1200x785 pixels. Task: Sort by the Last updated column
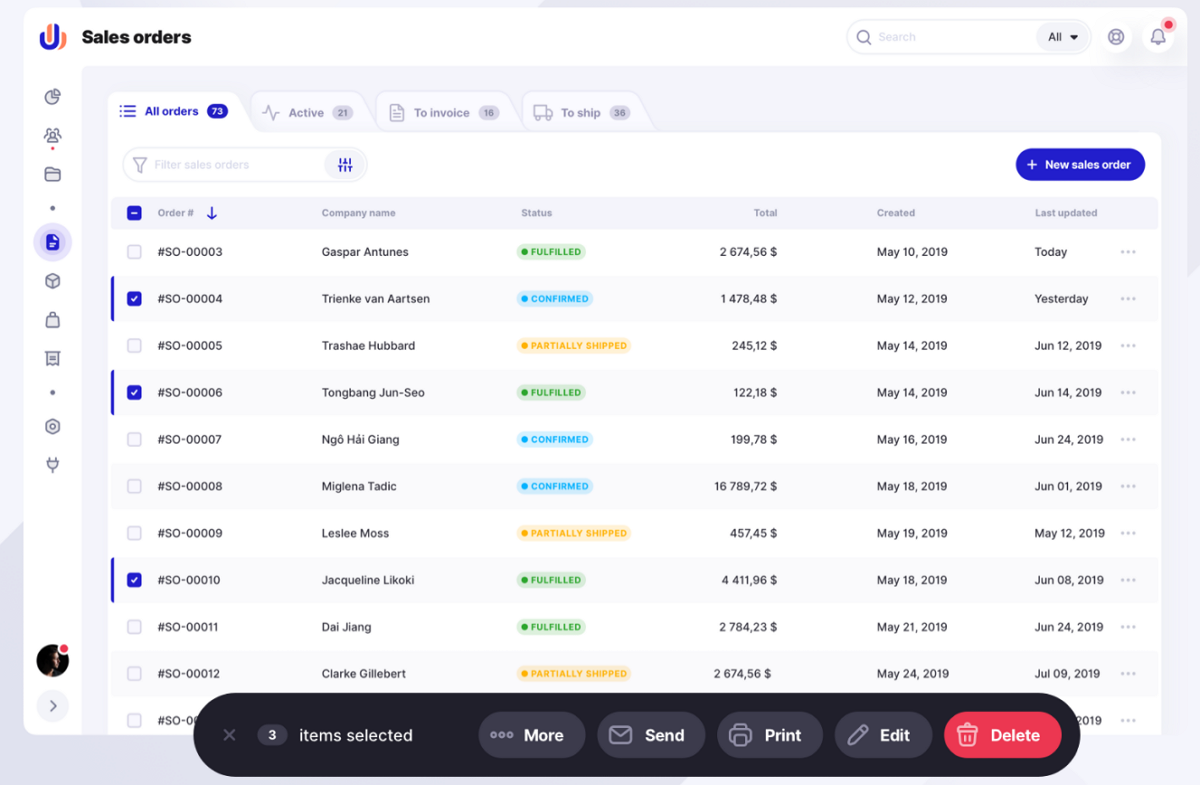pos(1066,213)
